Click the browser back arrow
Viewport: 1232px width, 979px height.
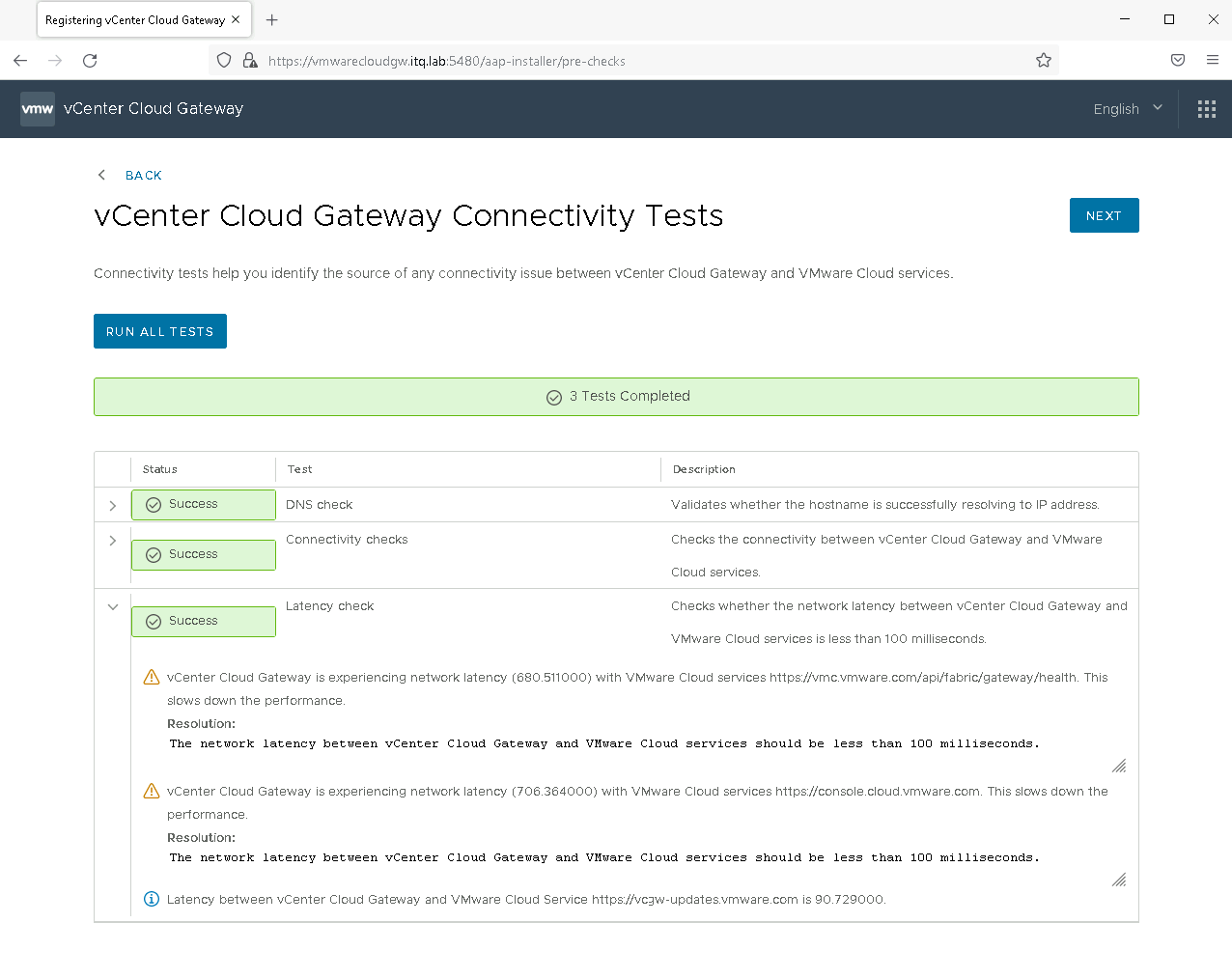click(20, 61)
